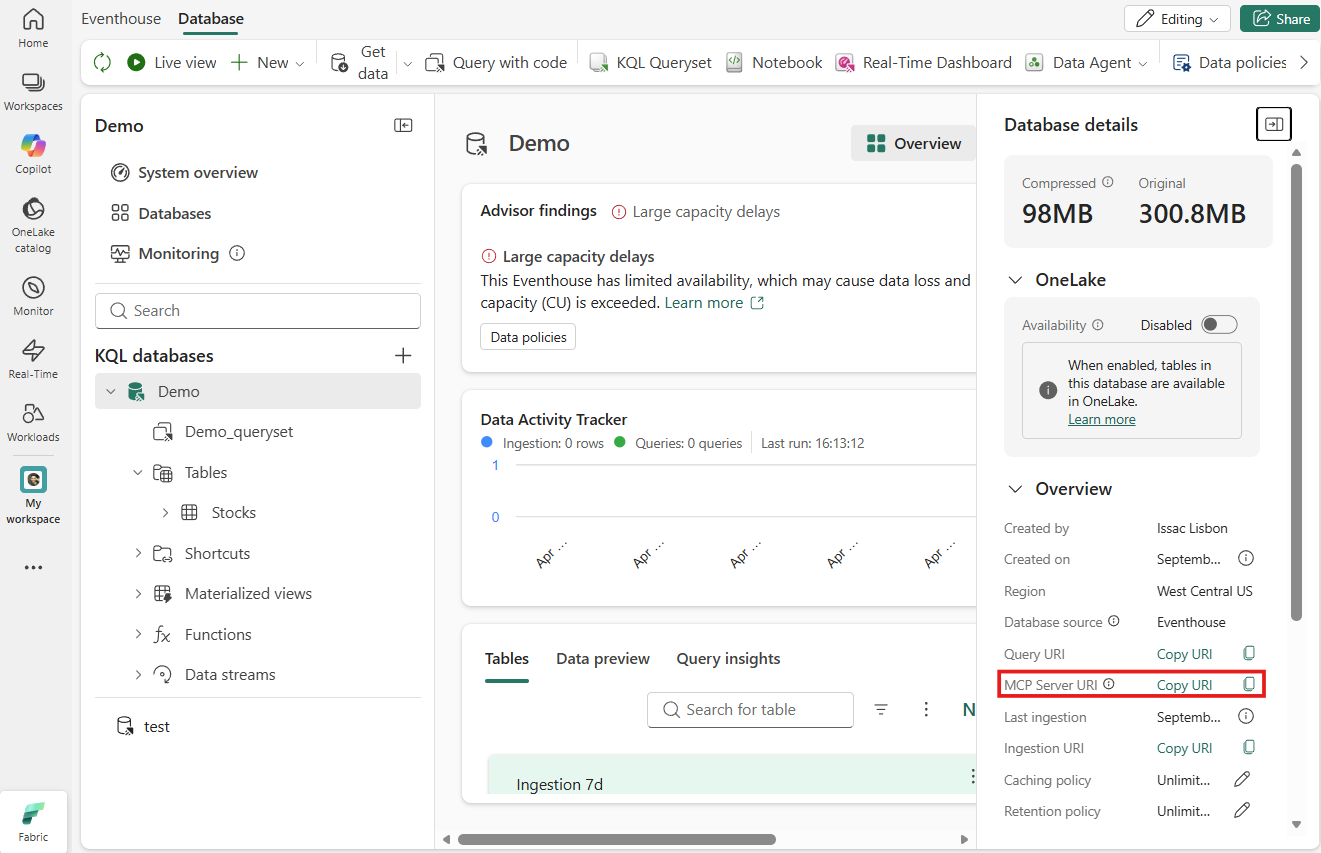The image size is (1321, 853).
Task: Open System overview in the explorer
Action: coord(184,173)
